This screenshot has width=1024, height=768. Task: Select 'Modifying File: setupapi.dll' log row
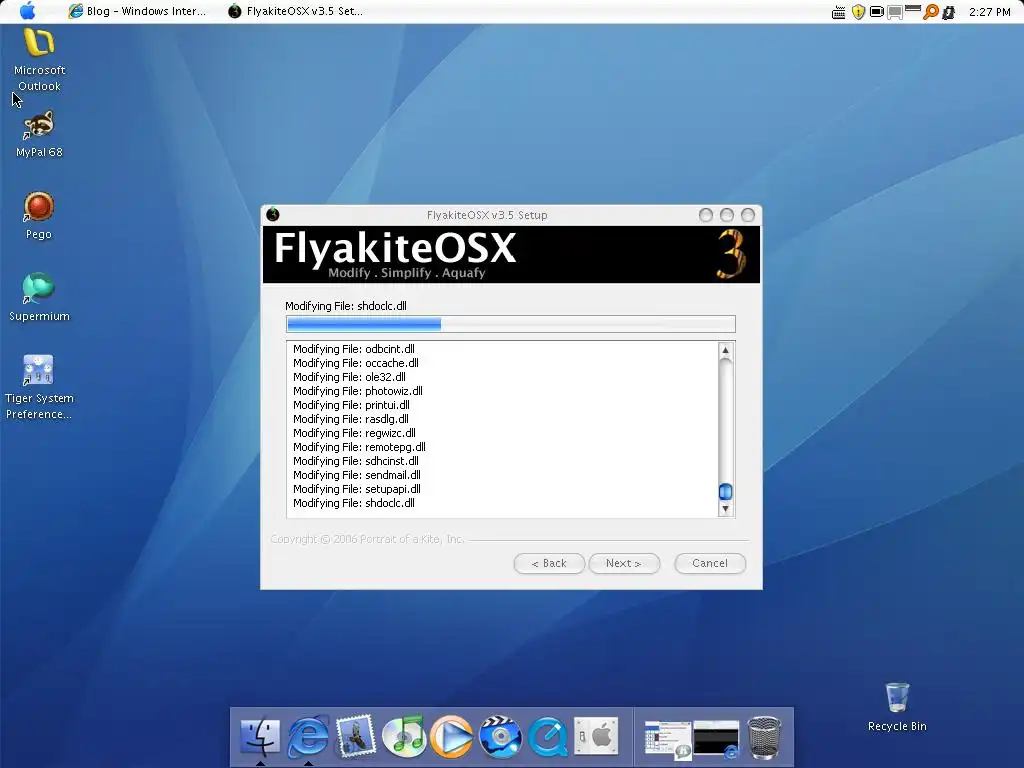point(357,489)
